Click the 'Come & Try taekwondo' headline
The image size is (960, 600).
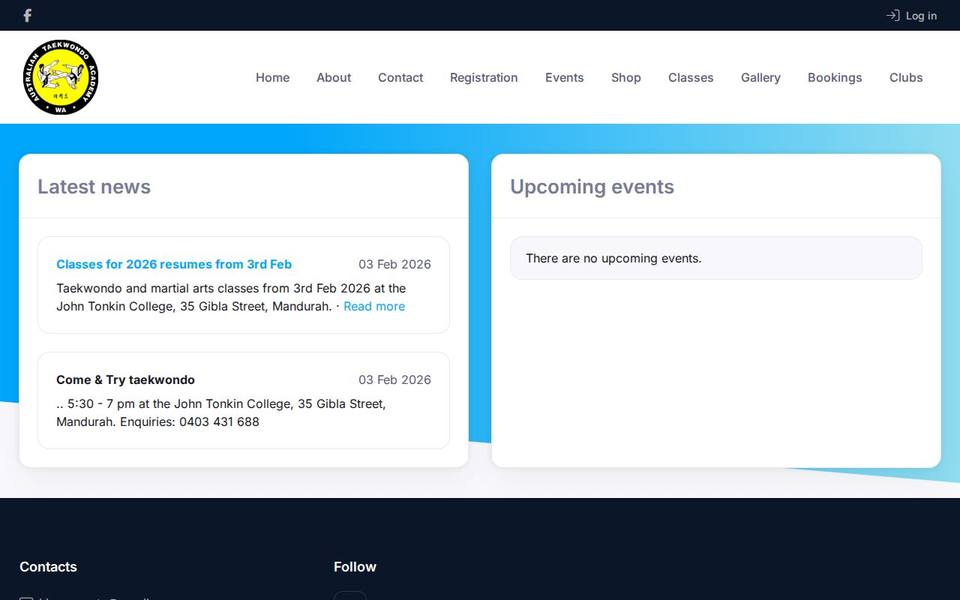point(126,380)
